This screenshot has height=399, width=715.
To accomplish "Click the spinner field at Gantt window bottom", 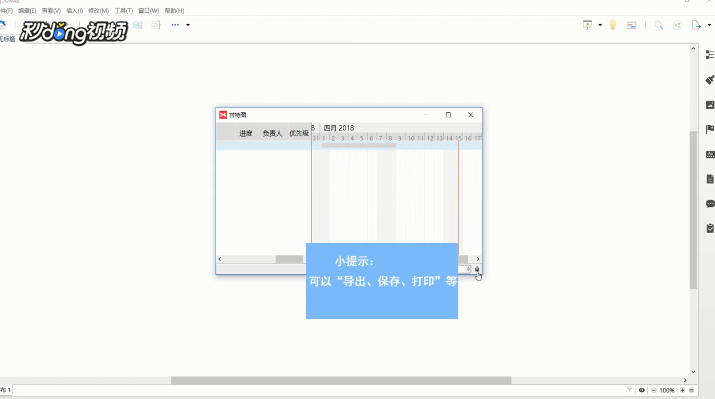I will pyautogui.click(x=465, y=269).
